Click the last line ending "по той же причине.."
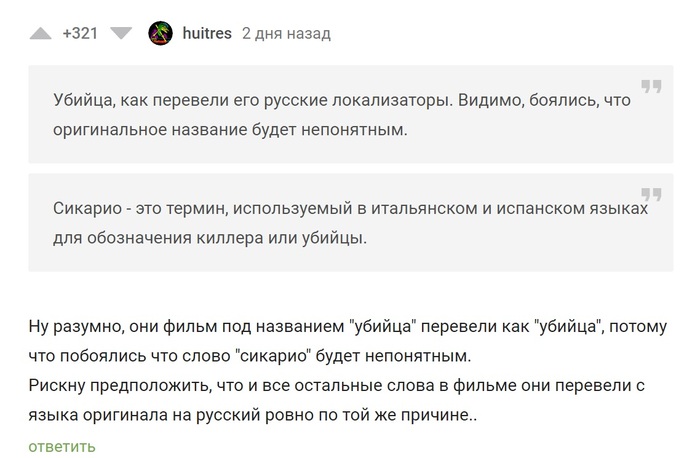 (x=253, y=411)
